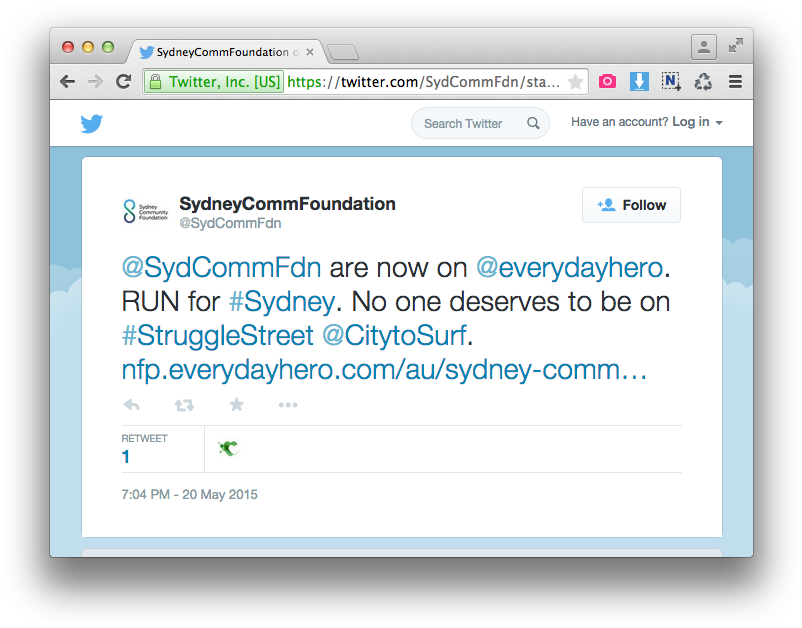802x628 pixels.
Task: Click the green padlock security icon
Action: pyautogui.click(x=155, y=82)
